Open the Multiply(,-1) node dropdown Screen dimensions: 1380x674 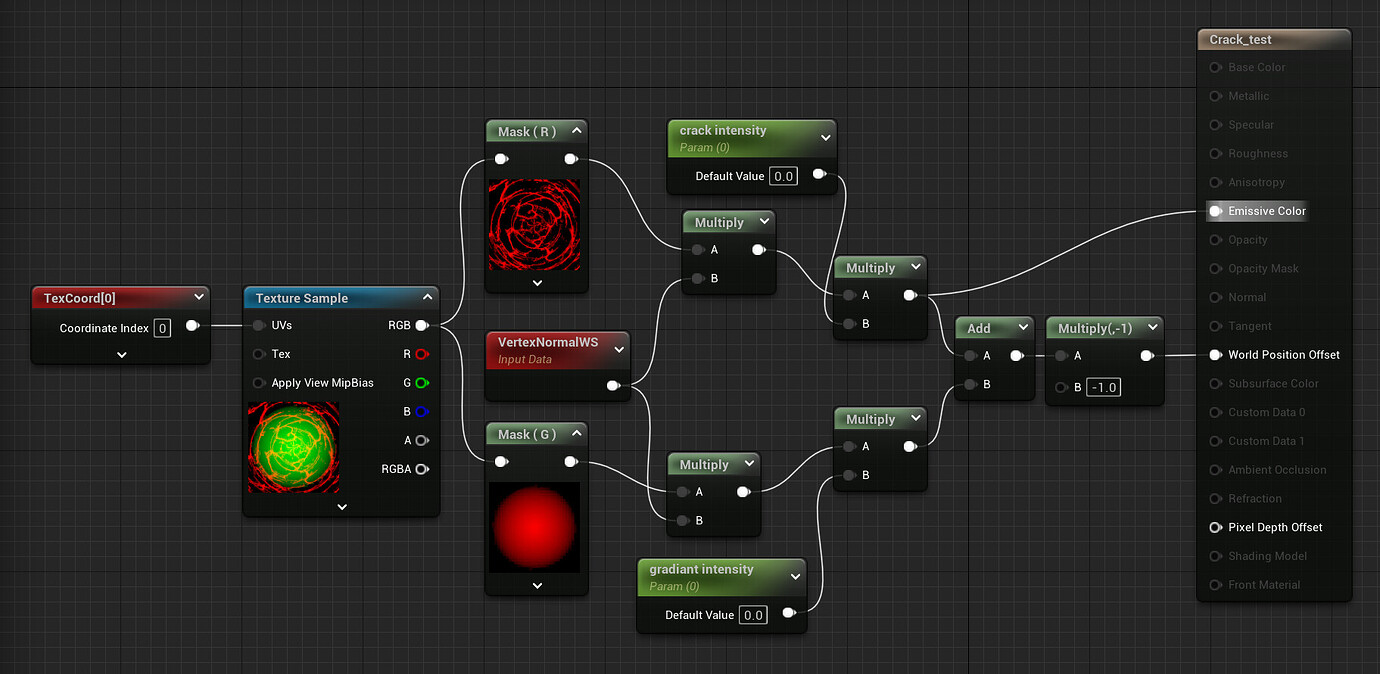(x=1155, y=326)
